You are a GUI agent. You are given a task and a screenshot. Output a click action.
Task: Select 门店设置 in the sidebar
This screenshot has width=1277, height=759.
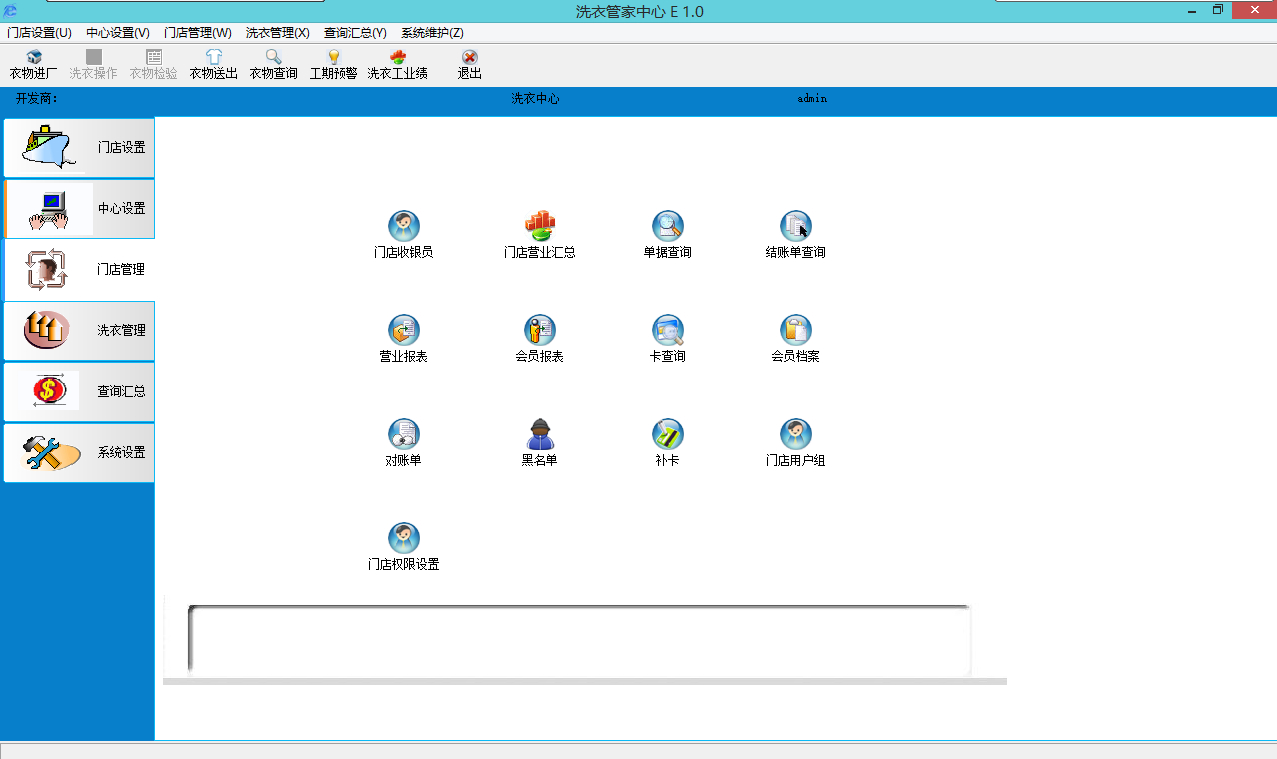tap(79, 148)
